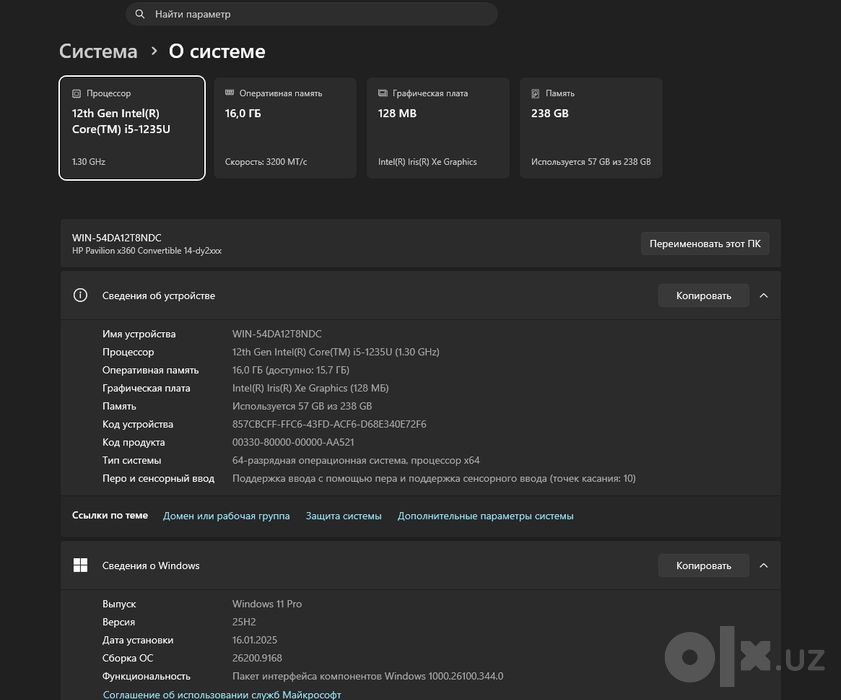Click install date 16.01.2025

(x=255, y=640)
